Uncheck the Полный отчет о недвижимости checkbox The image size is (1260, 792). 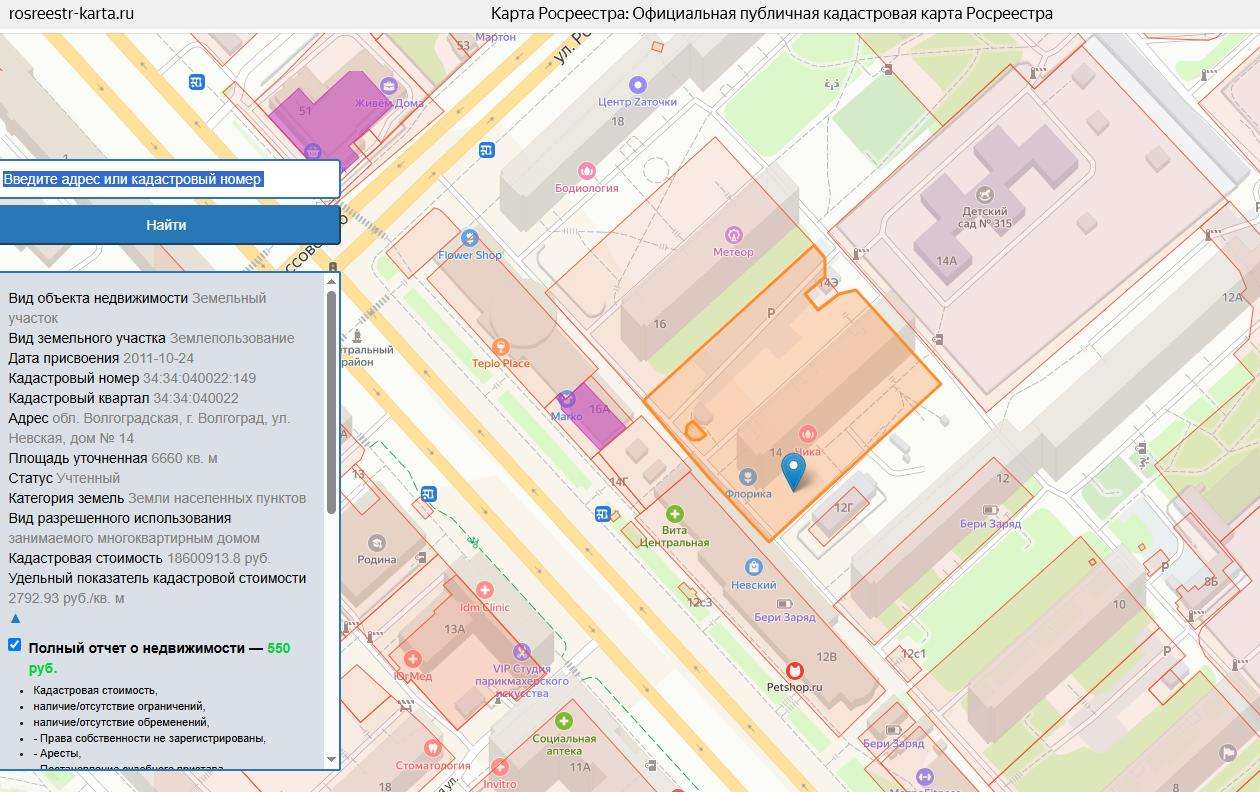(x=15, y=645)
